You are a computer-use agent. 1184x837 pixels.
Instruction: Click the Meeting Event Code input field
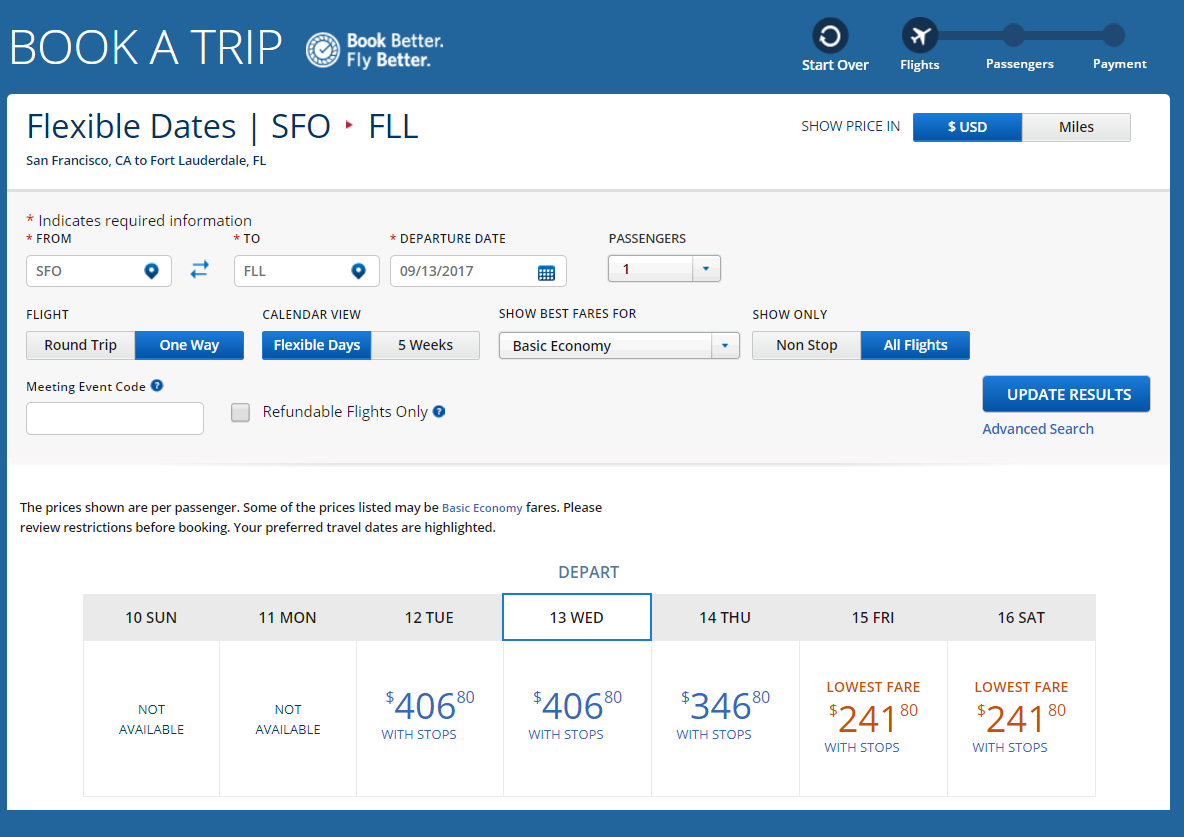(x=115, y=418)
